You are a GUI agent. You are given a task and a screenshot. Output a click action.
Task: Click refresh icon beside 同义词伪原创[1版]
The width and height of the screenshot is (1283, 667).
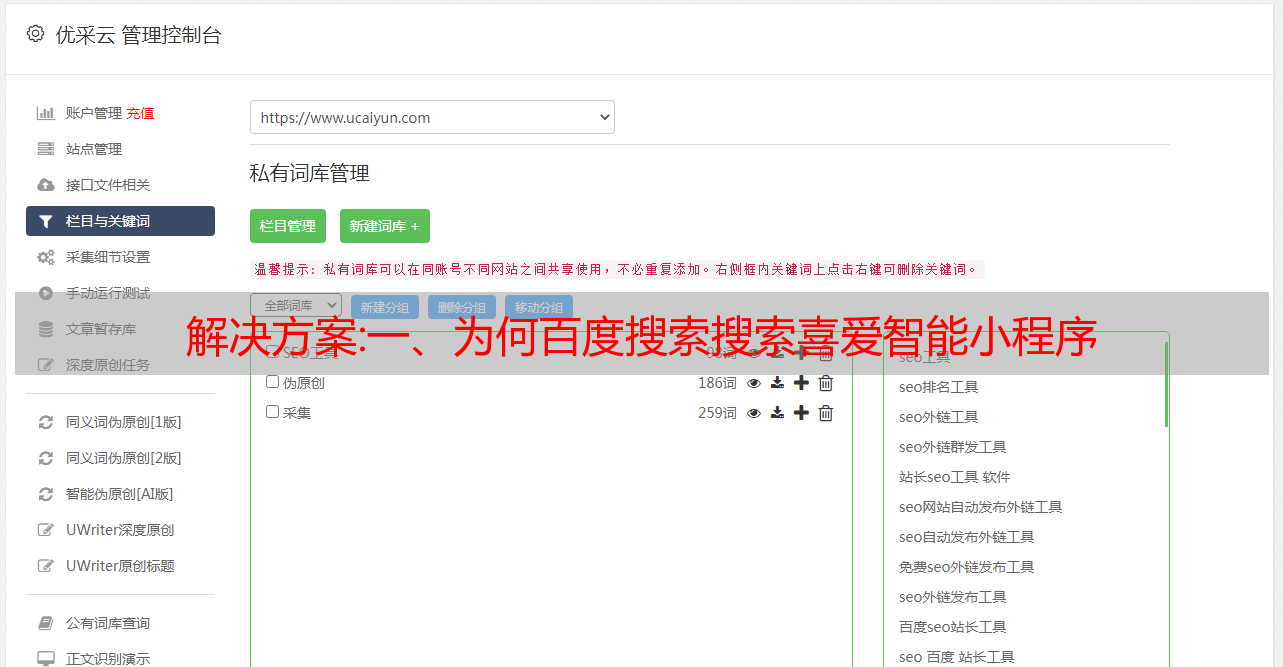(46, 422)
